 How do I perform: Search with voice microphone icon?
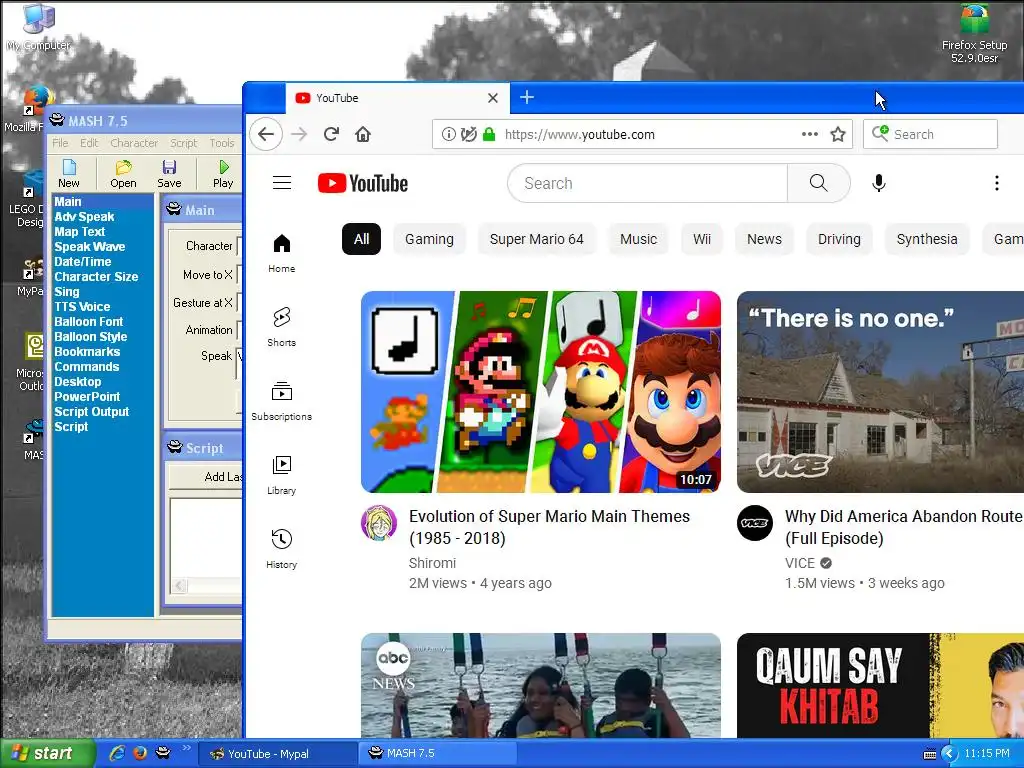(x=879, y=184)
